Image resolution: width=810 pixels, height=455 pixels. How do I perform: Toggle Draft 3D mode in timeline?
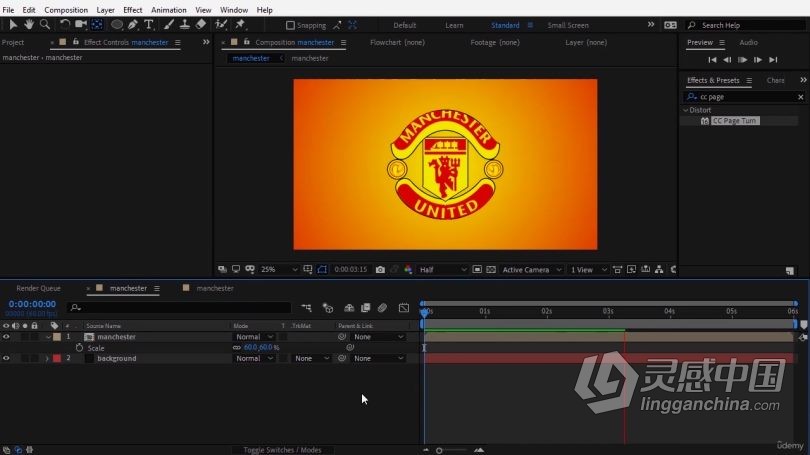tap(328, 308)
